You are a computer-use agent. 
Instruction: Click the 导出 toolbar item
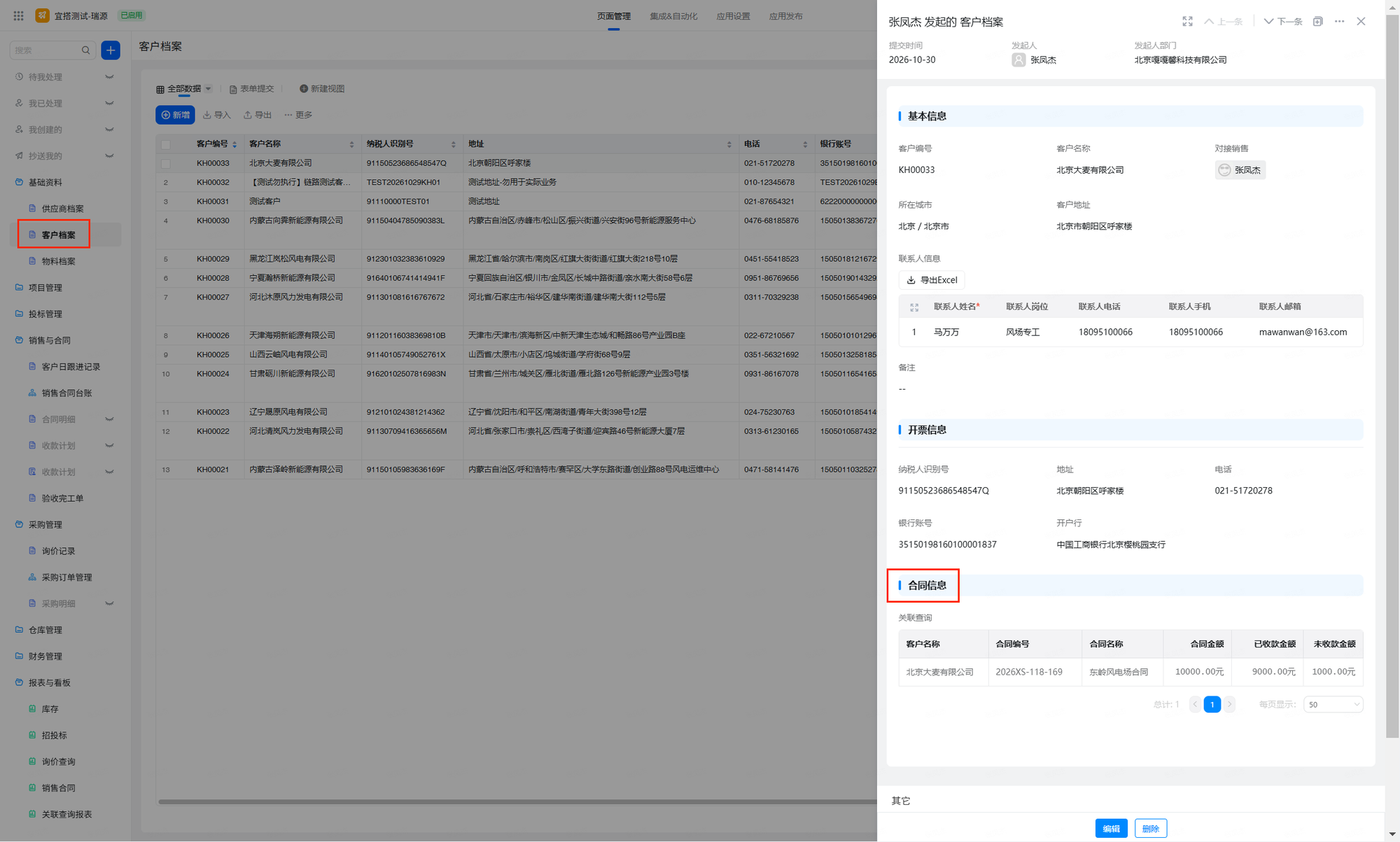pyautogui.click(x=257, y=115)
